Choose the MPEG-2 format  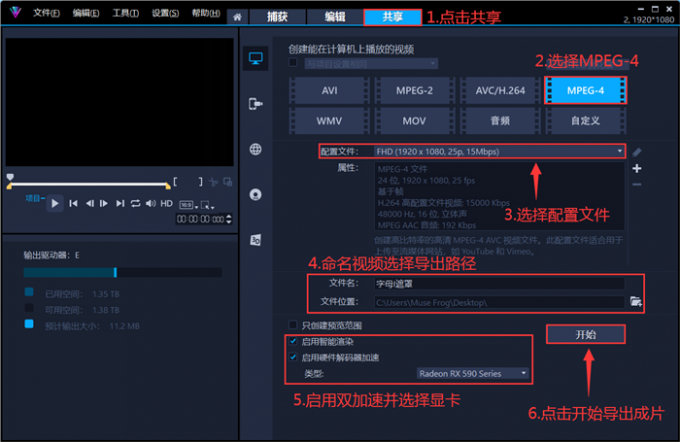[x=415, y=90]
